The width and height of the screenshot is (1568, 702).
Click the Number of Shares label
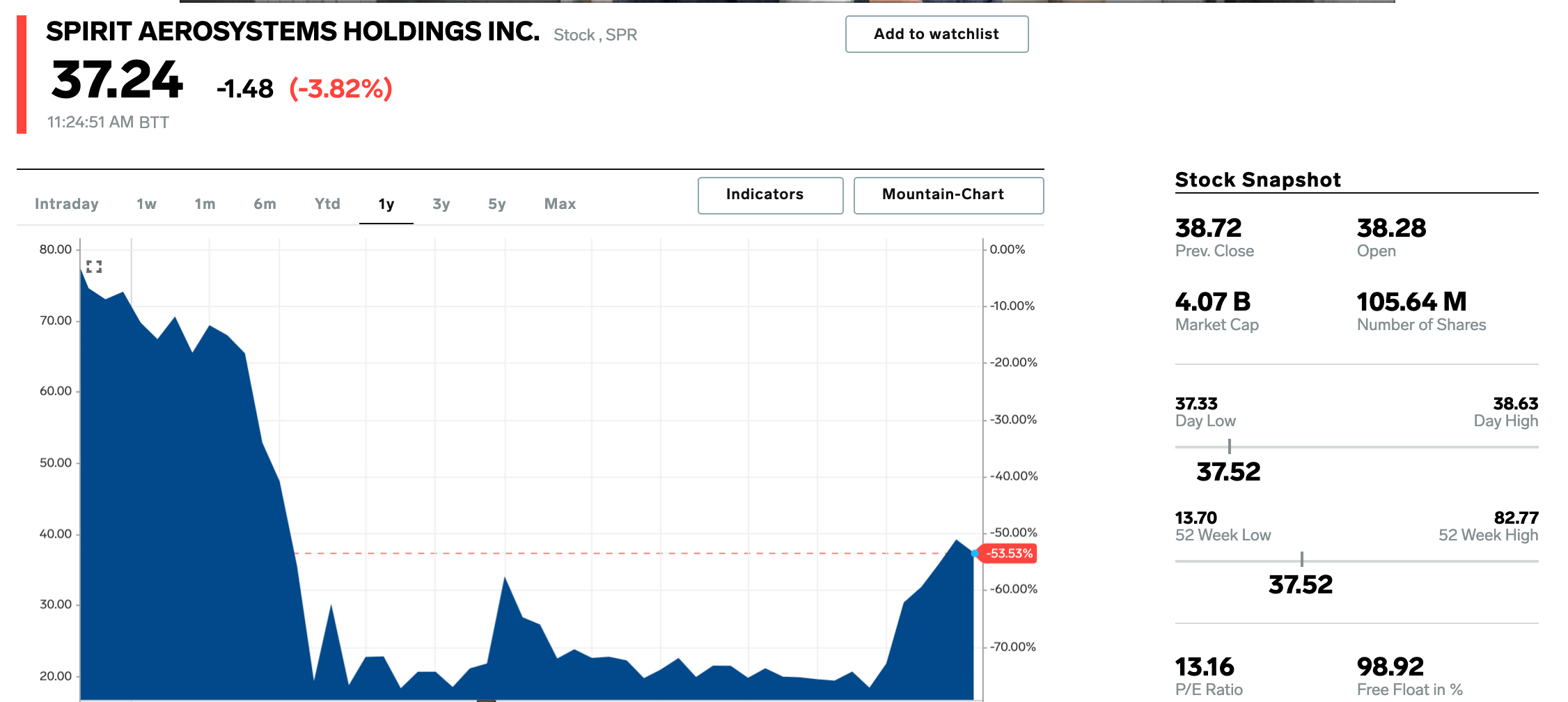pyautogui.click(x=1422, y=325)
